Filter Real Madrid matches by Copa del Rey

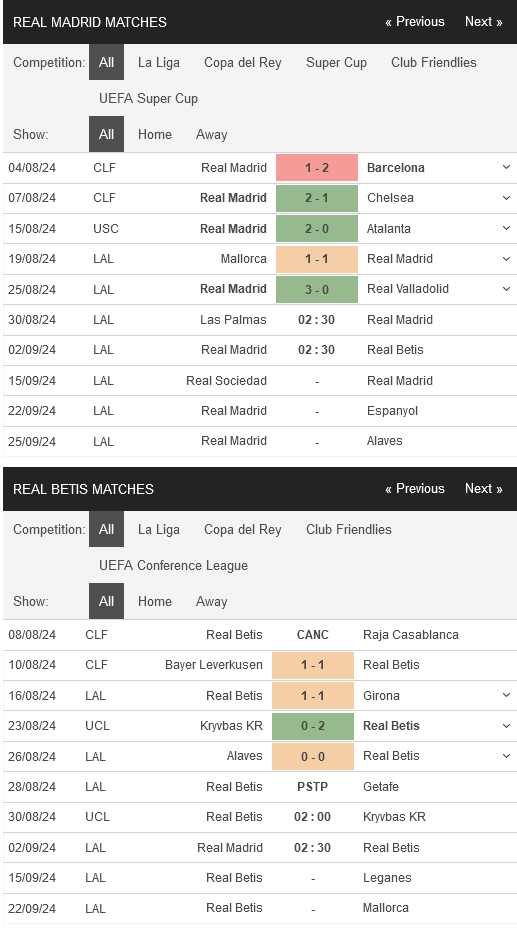[243, 62]
